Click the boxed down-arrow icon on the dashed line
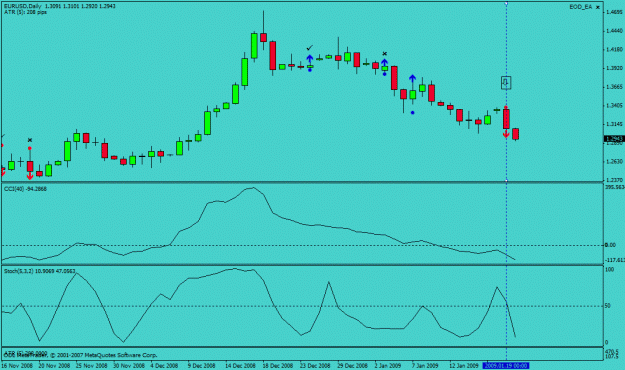Viewport: 625px width, 370px height. click(x=506, y=83)
